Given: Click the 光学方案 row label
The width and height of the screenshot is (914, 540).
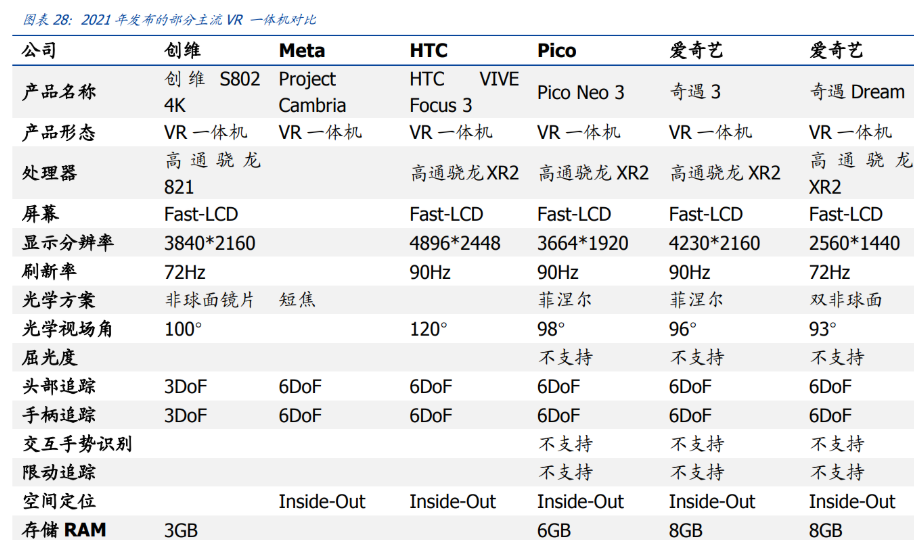Looking at the screenshot, I should 58,300.
